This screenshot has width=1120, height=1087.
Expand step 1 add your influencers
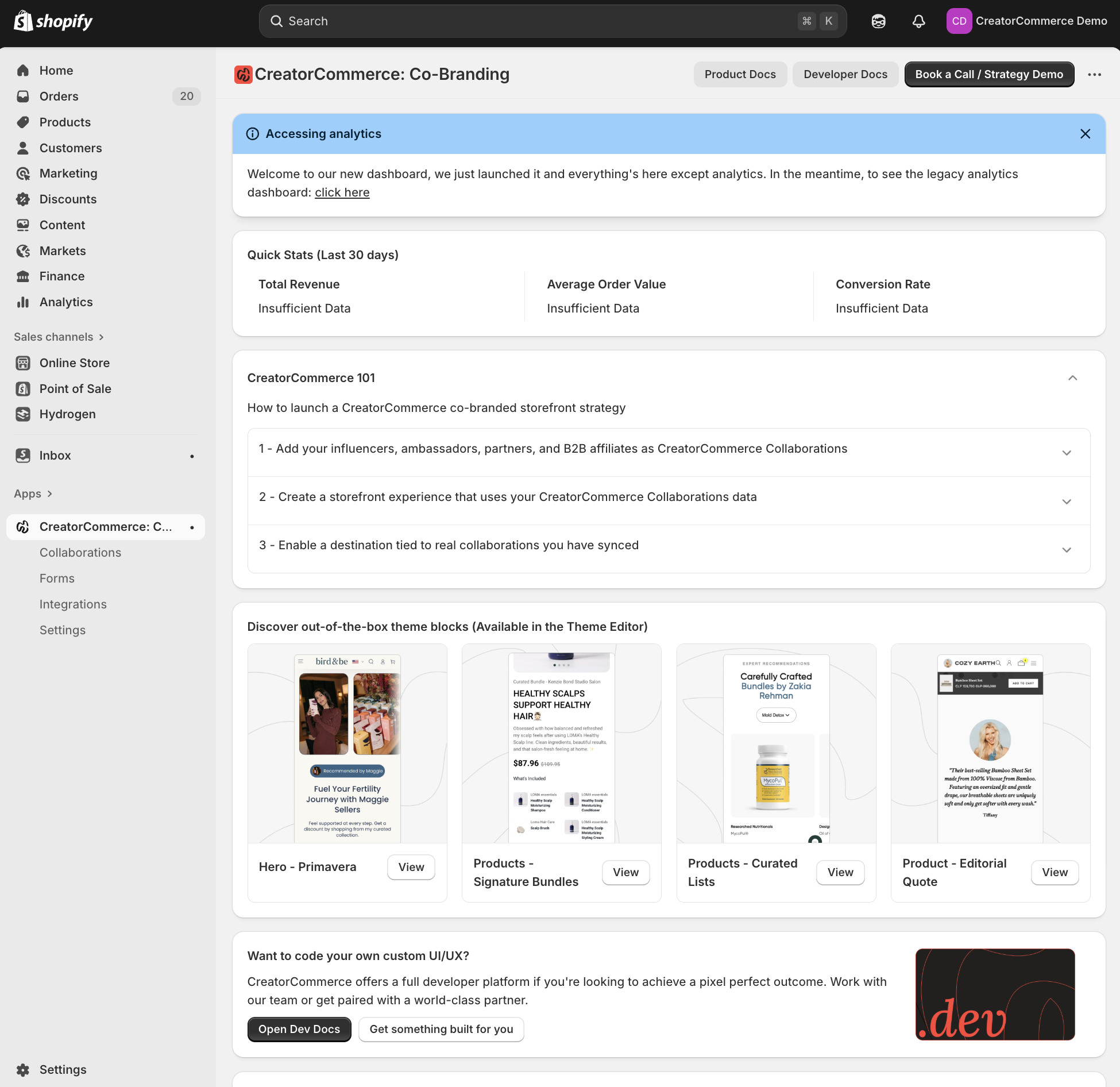click(1067, 453)
